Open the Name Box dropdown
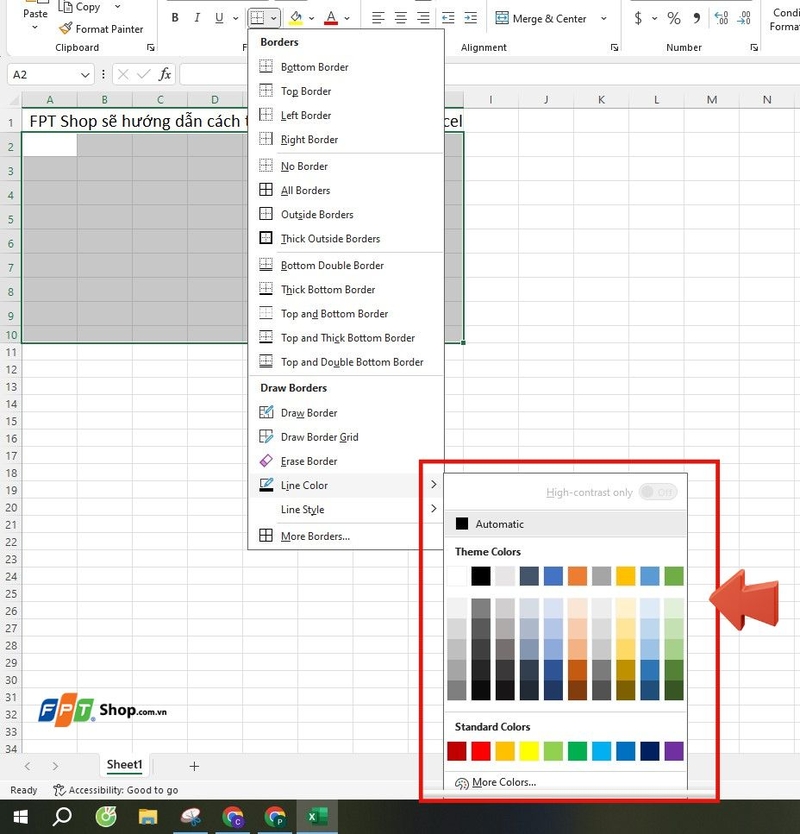This screenshot has width=800, height=834. pyautogui.click(x=87, y=74)
